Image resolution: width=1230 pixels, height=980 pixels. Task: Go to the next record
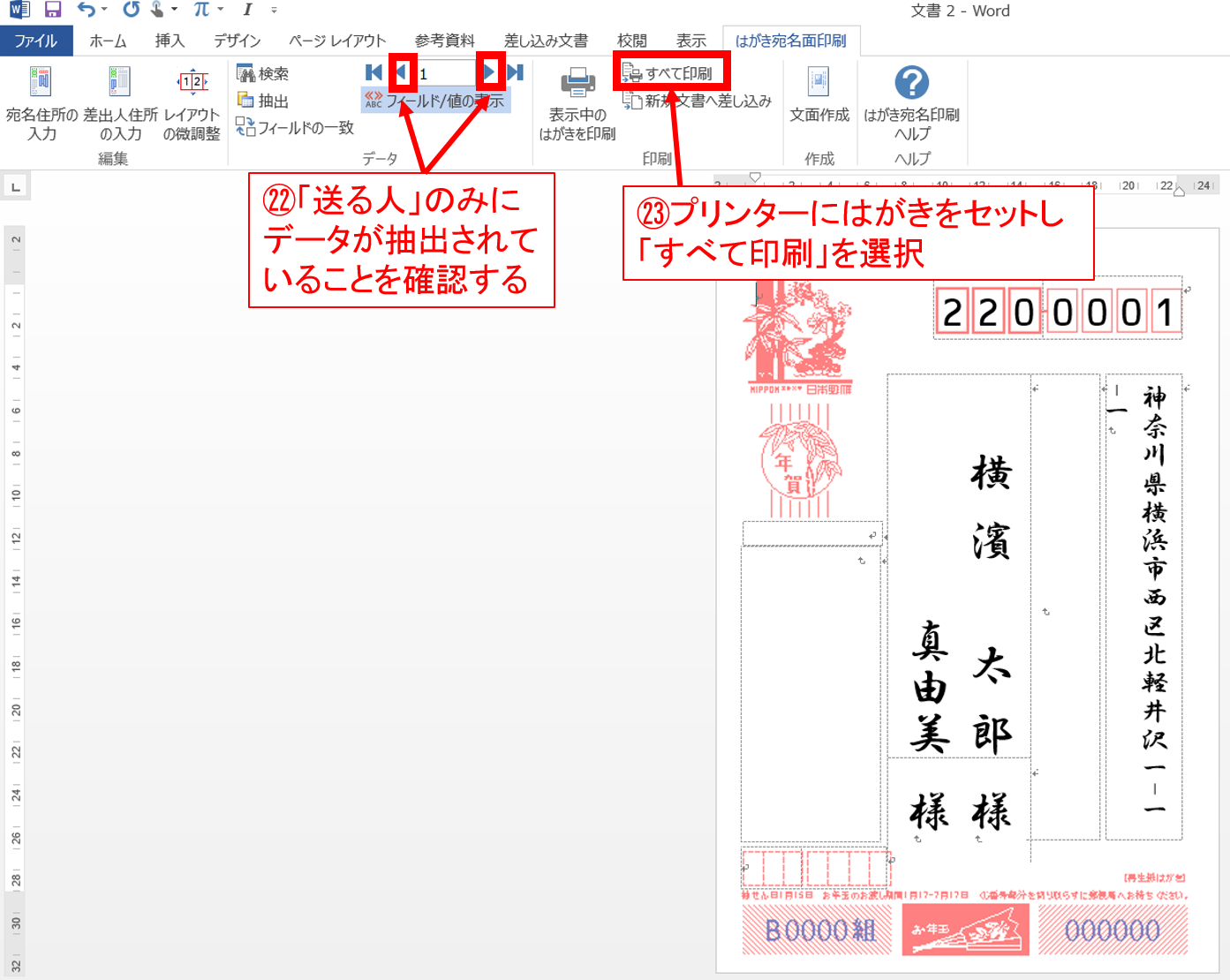489,72
